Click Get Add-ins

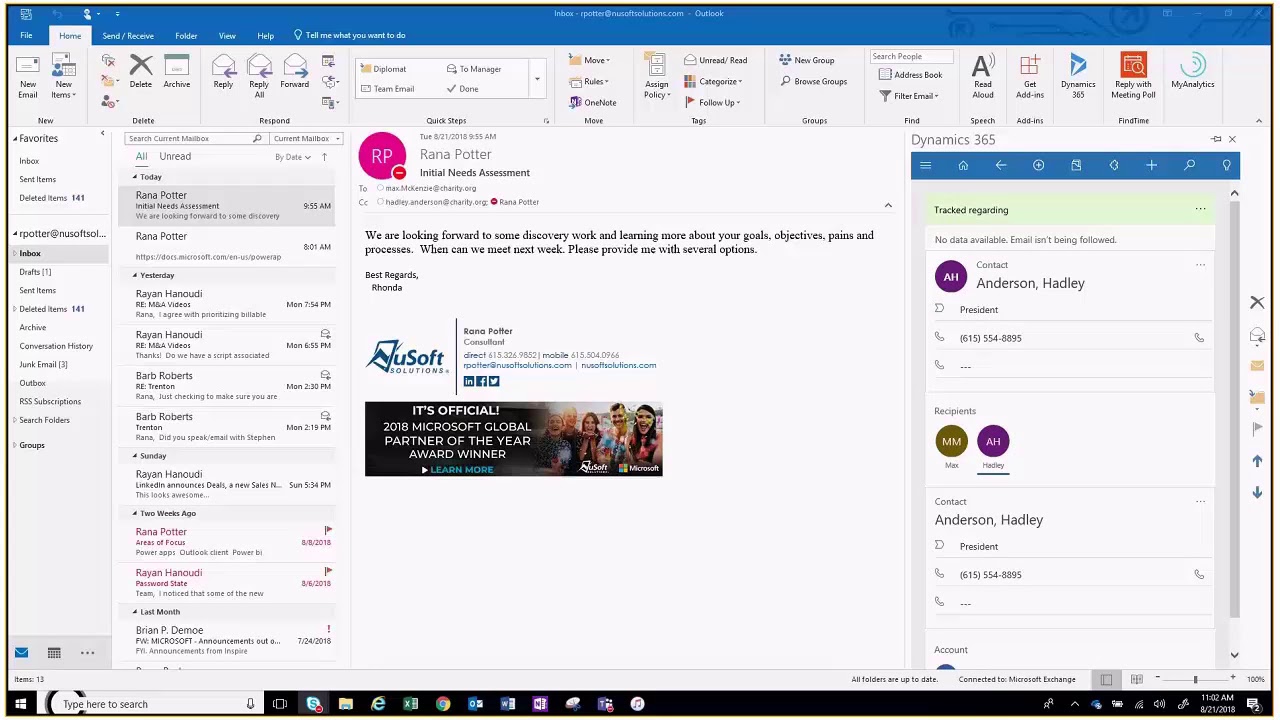[x=1030, y=77]
